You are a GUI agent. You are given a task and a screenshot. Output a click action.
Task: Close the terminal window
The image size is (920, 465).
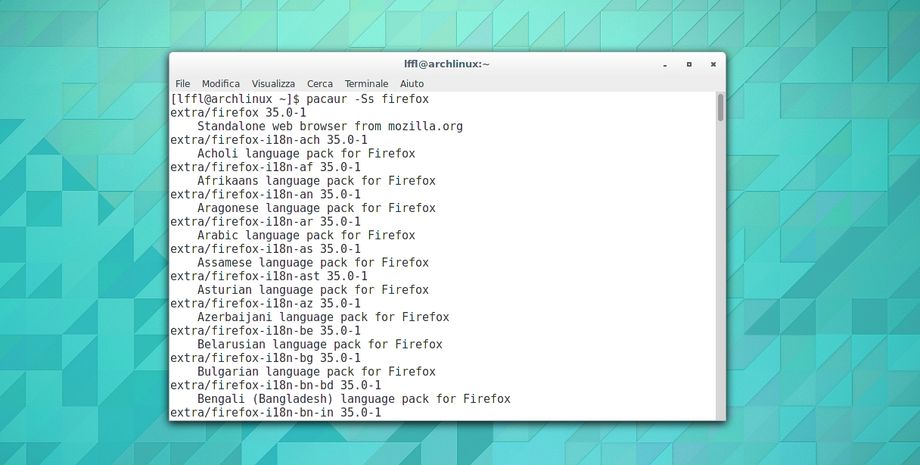click(713, 64)
